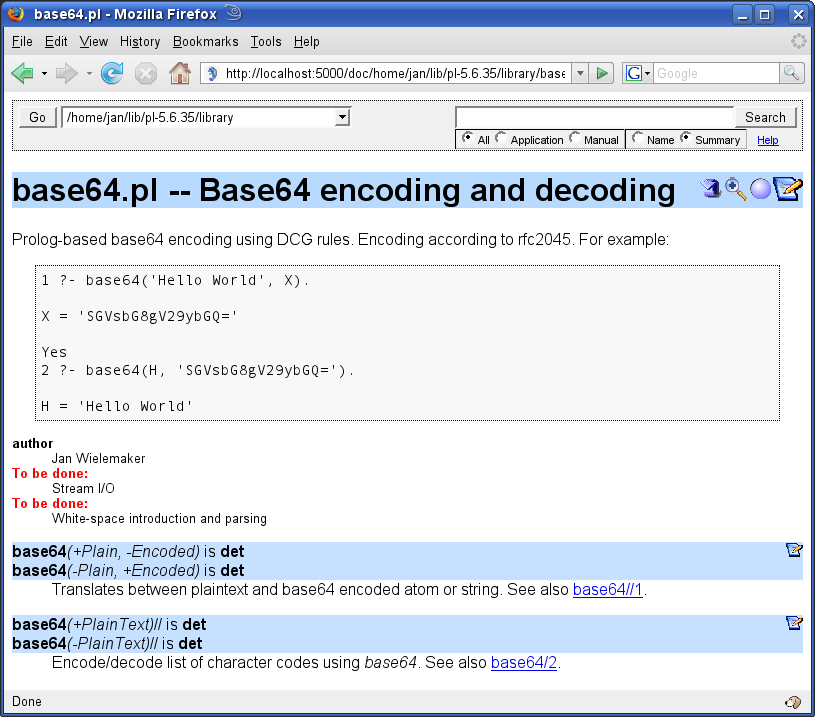Click 'base64(-PlainText)// is det' heading
815x717 pixels.
coord(107,643)
